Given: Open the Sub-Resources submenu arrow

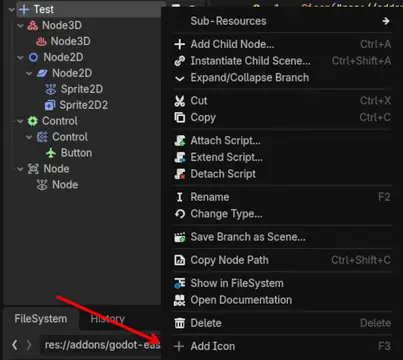Looking at the screenshot, I should 386,21.
